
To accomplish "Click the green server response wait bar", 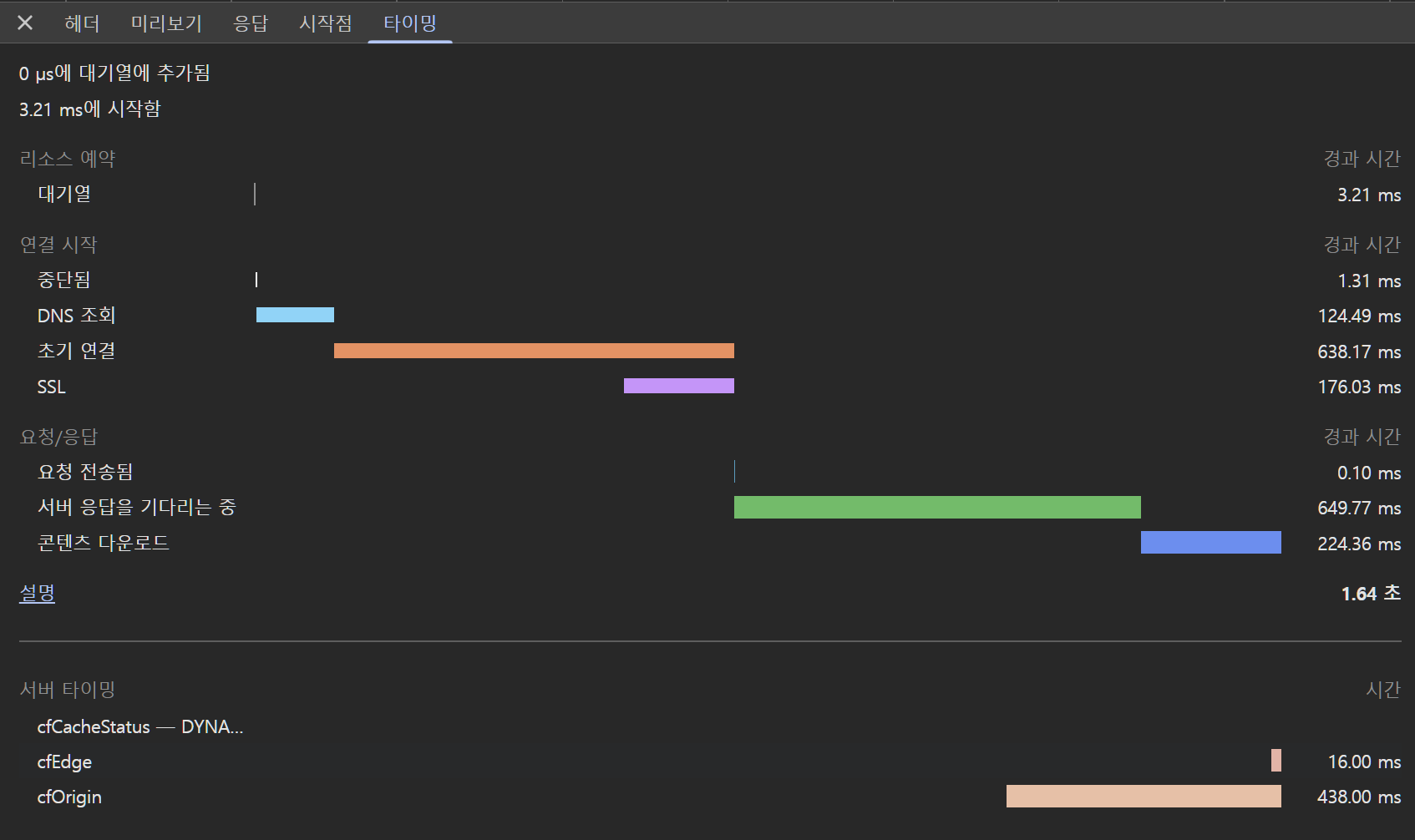I will tap(937, 507).
